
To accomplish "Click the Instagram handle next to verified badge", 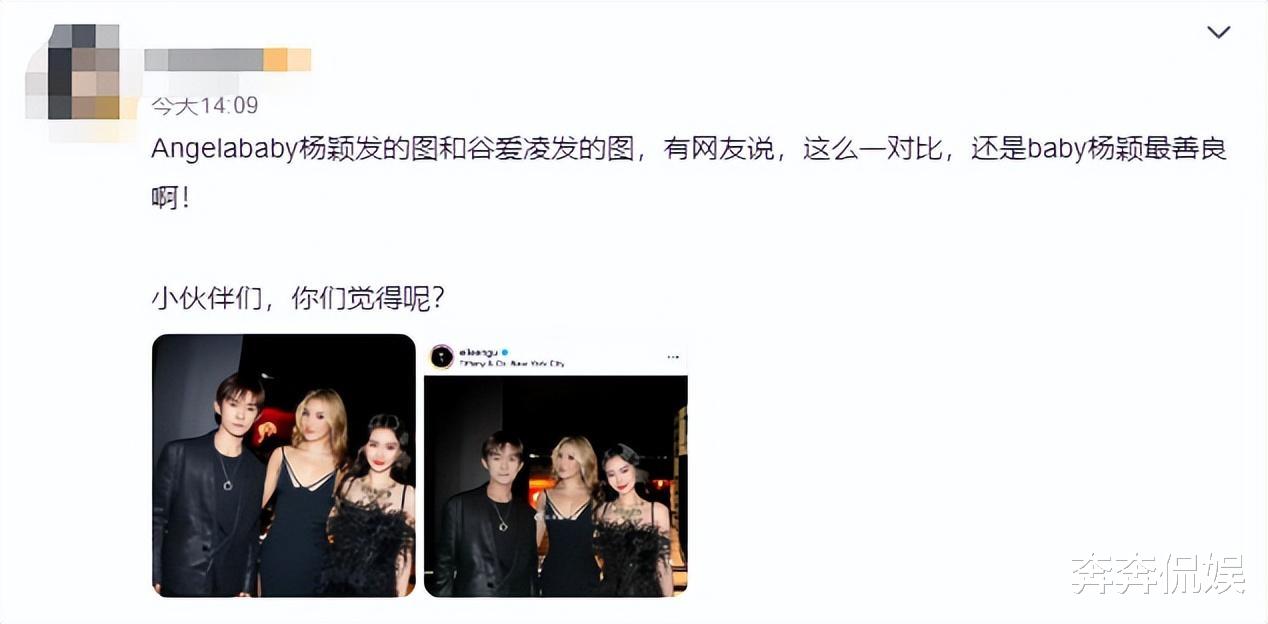I will click(x=478, y=352).
